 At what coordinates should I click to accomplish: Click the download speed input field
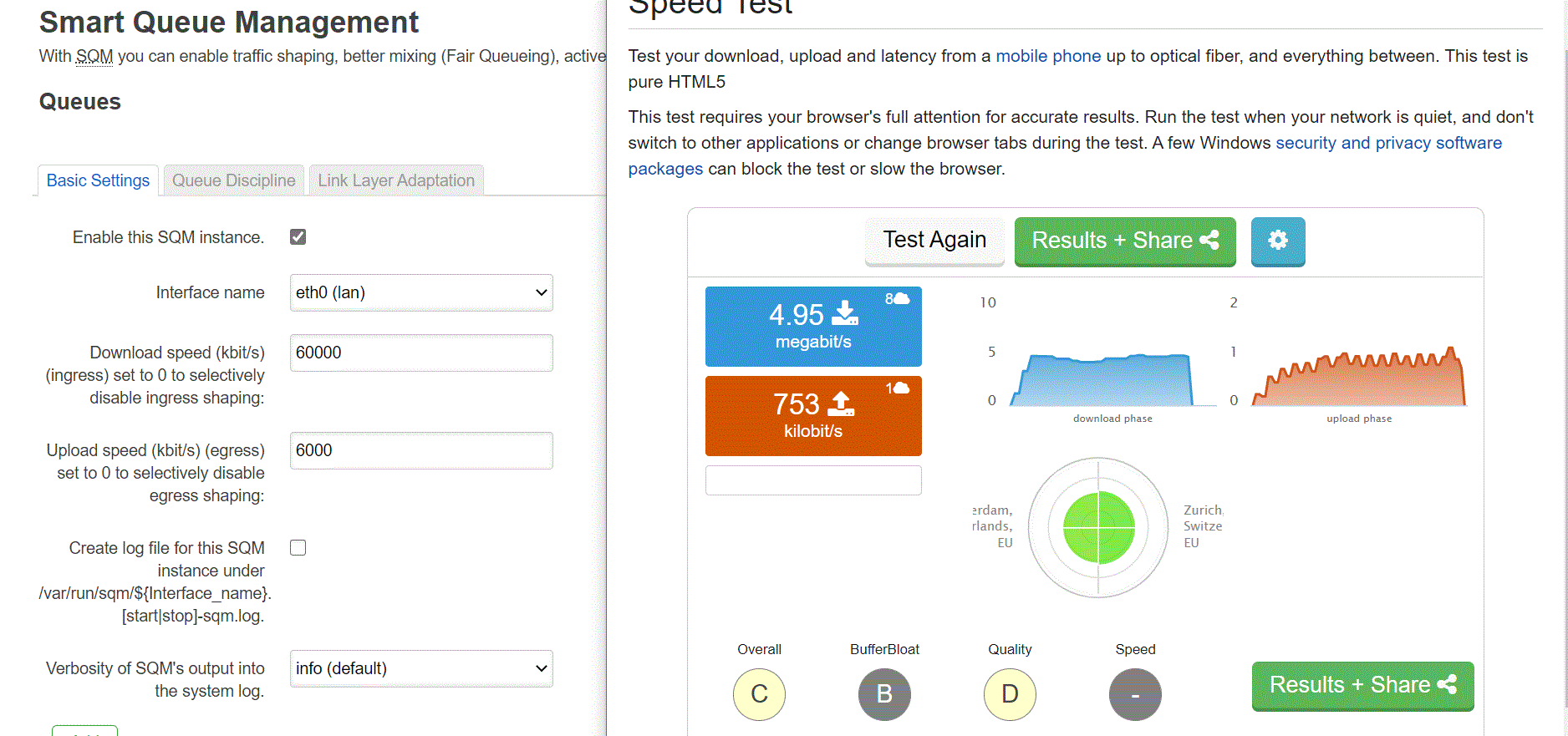421,353
